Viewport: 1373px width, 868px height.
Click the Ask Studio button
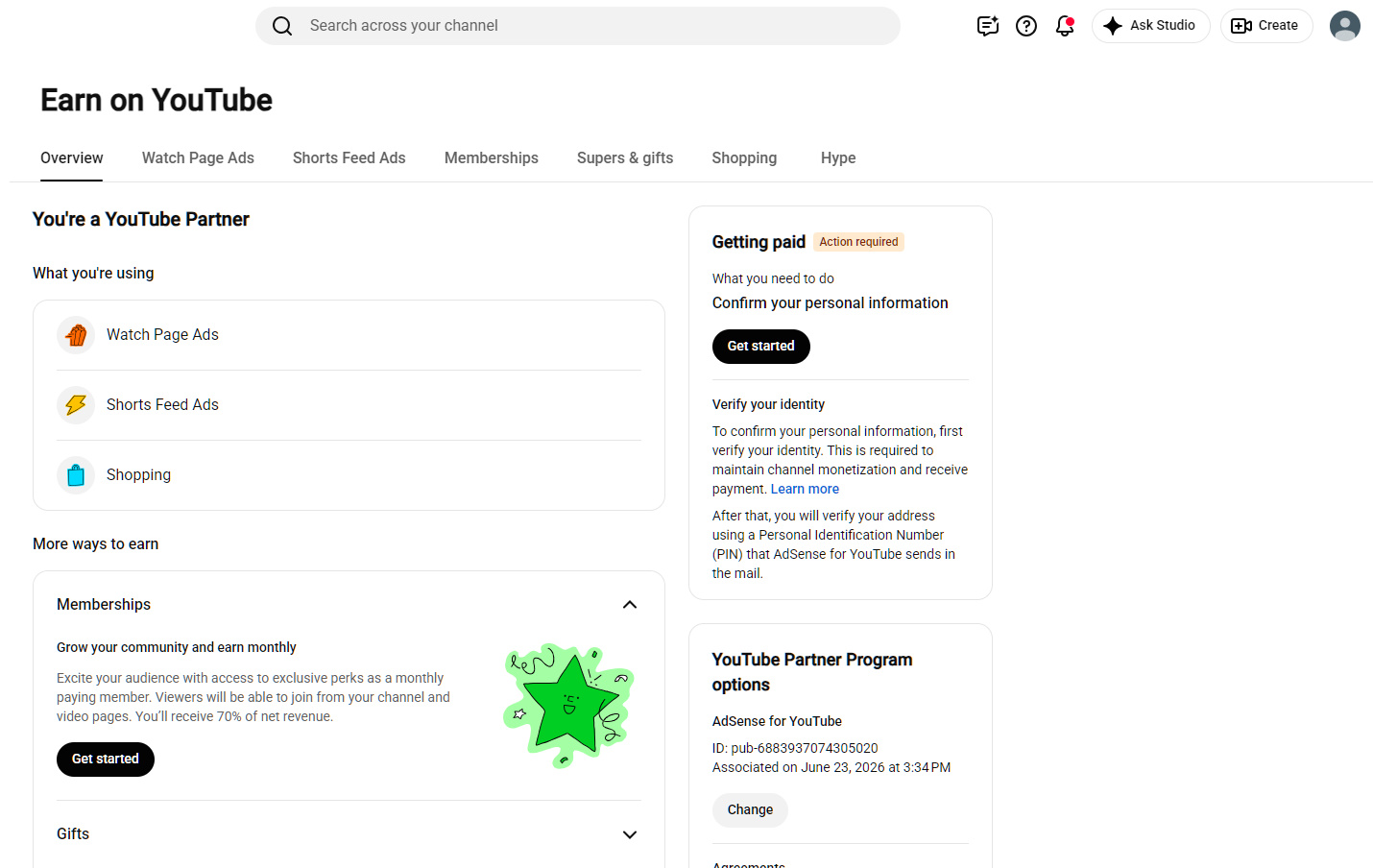1150,26
